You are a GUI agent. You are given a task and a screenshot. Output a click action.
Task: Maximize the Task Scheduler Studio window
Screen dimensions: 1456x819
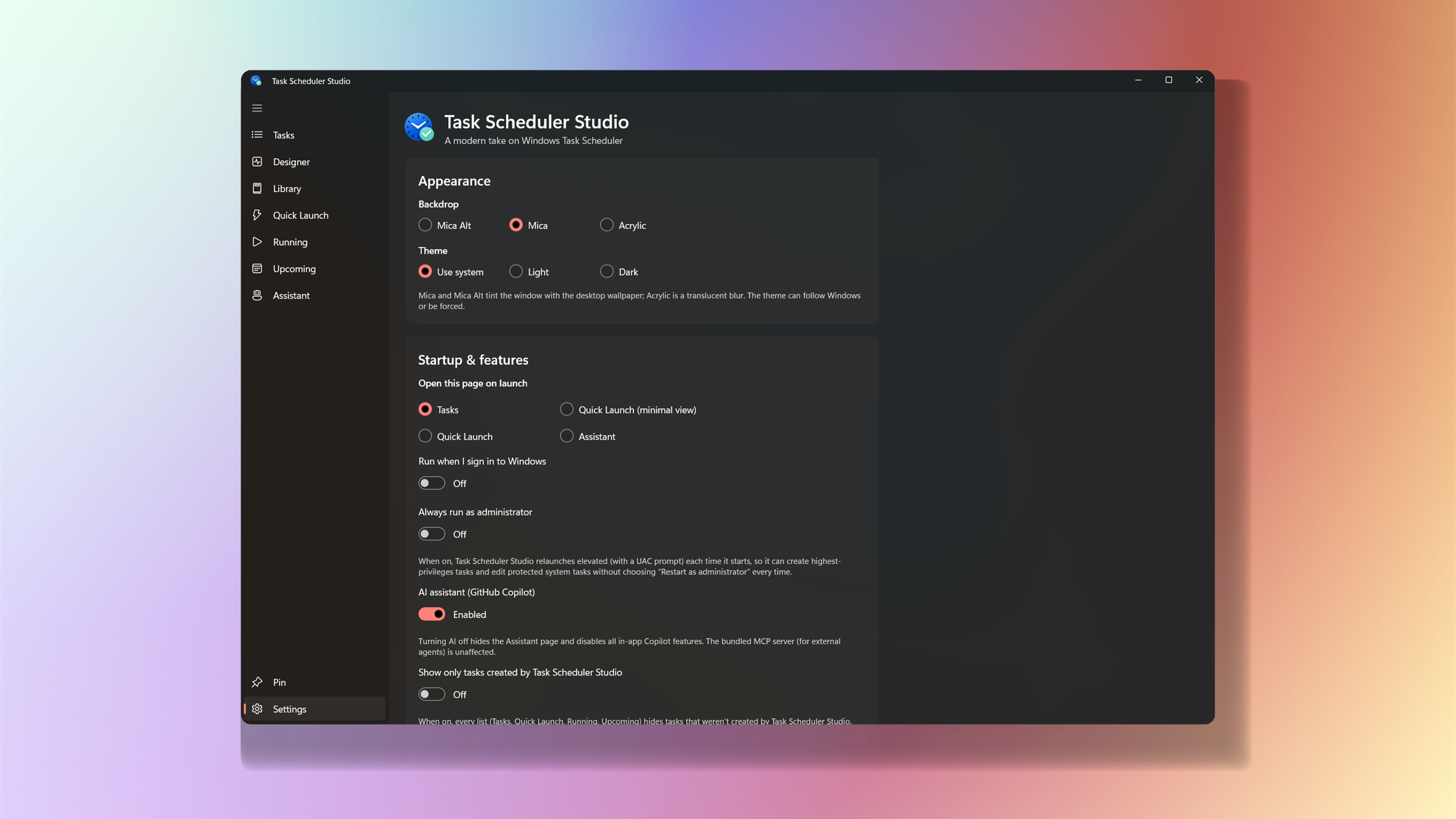coord(1169,80)
